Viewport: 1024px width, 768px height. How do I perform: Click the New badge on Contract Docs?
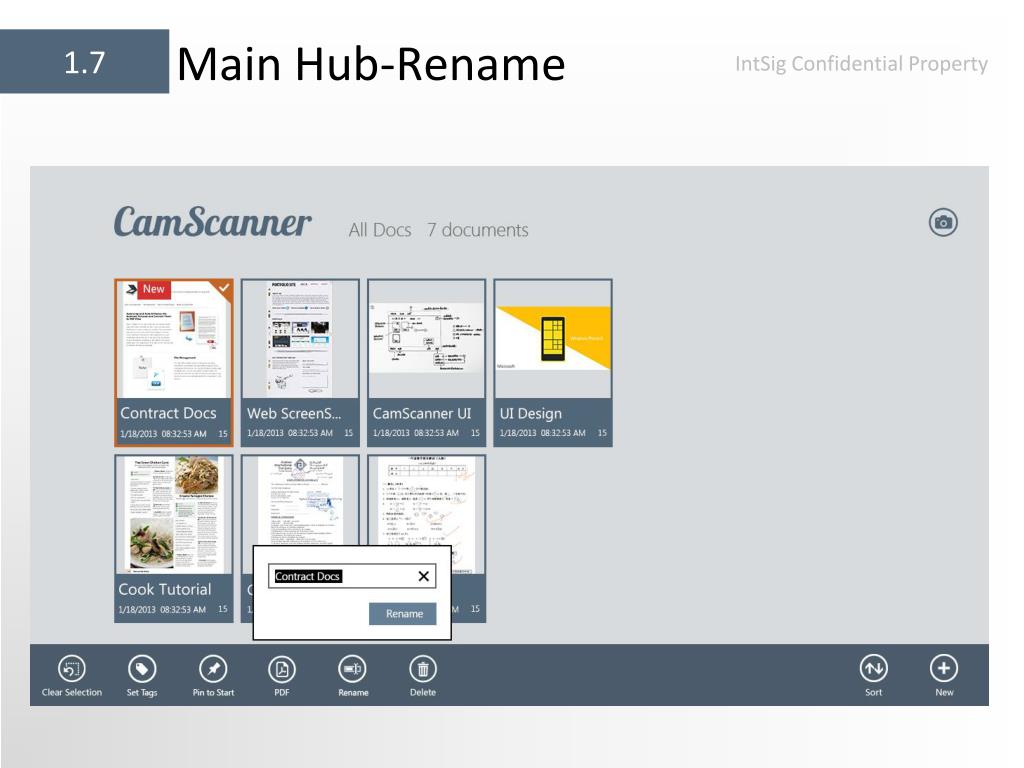tap(154, 289)
